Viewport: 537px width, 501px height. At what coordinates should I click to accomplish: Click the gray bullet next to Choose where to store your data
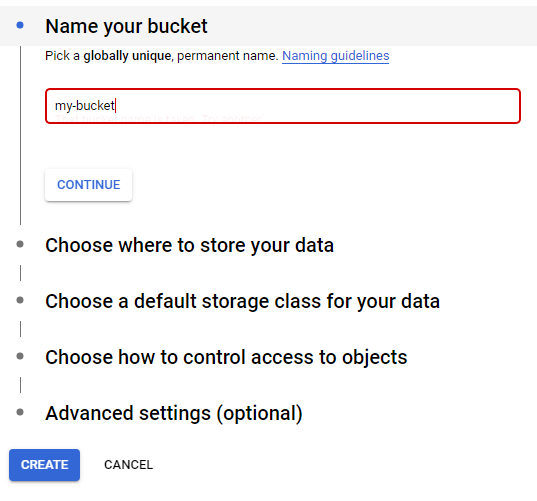tap(20, 244)
